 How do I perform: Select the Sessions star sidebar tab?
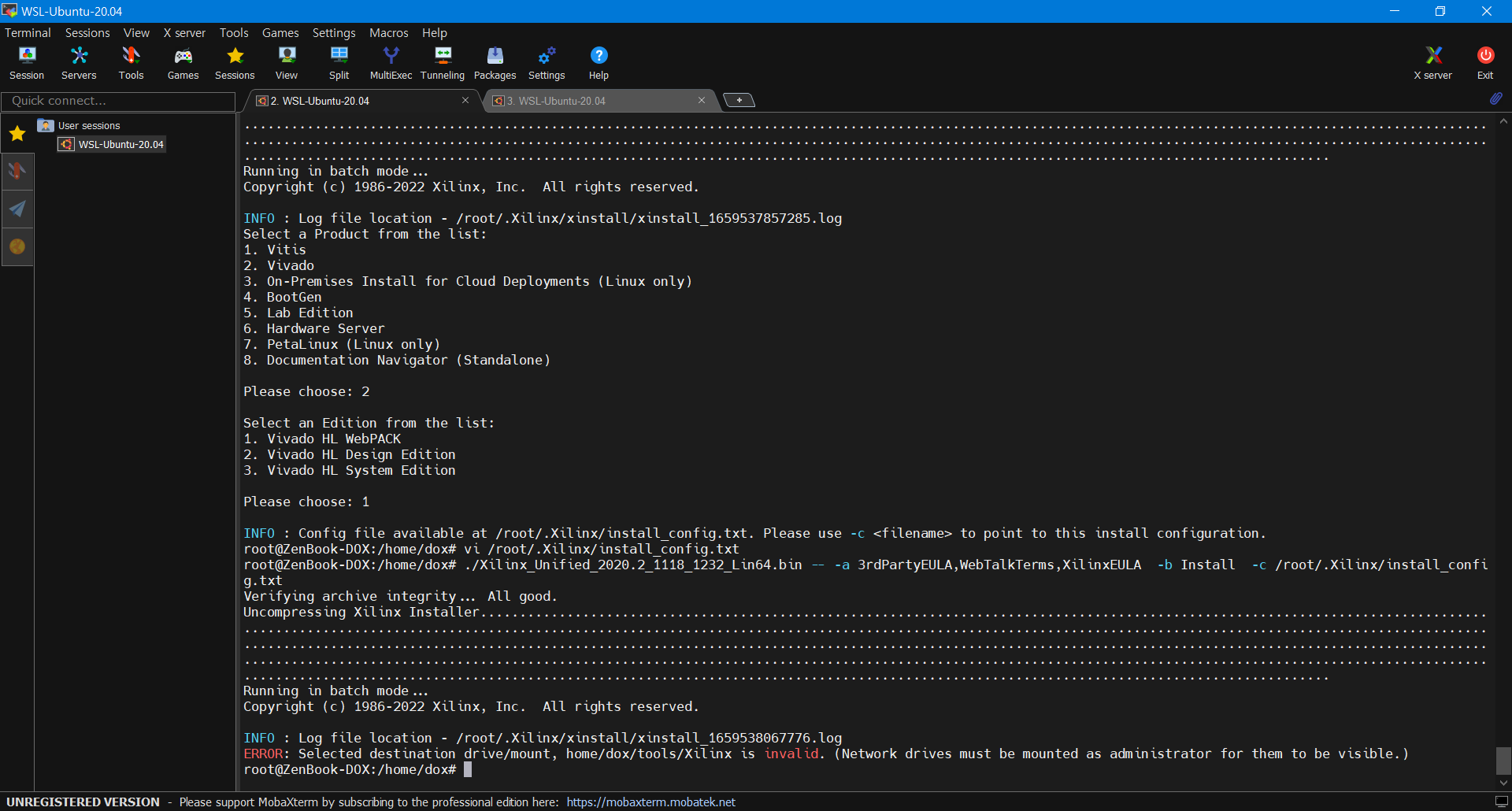coord(17,134)
